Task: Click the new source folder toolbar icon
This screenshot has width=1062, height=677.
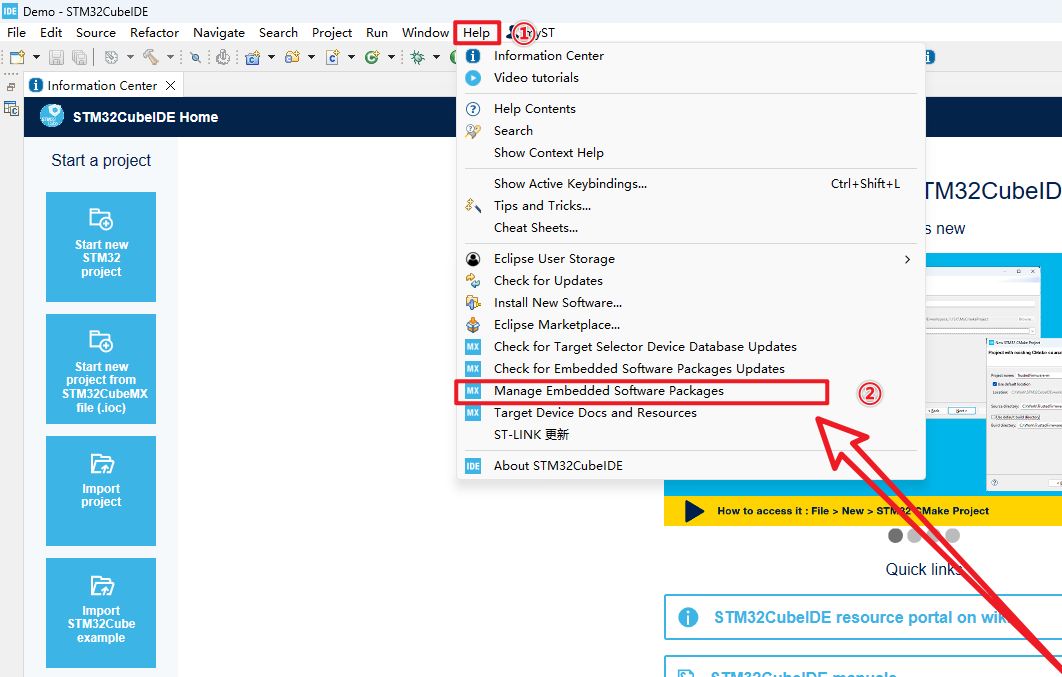Action: (292, 58)
